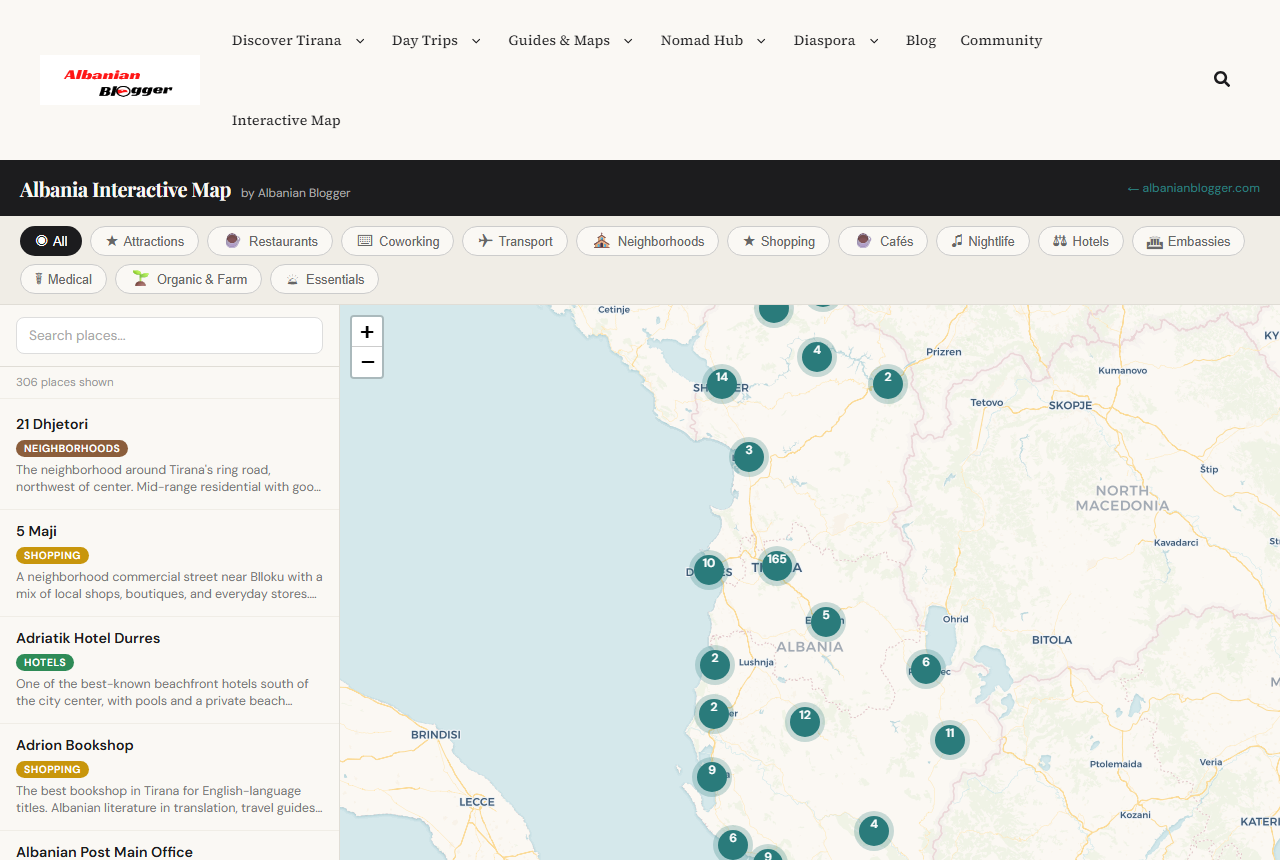This screenshot has height=860, width=1280.
Task: Go to Interactive Map page
Action: (286, 120)
